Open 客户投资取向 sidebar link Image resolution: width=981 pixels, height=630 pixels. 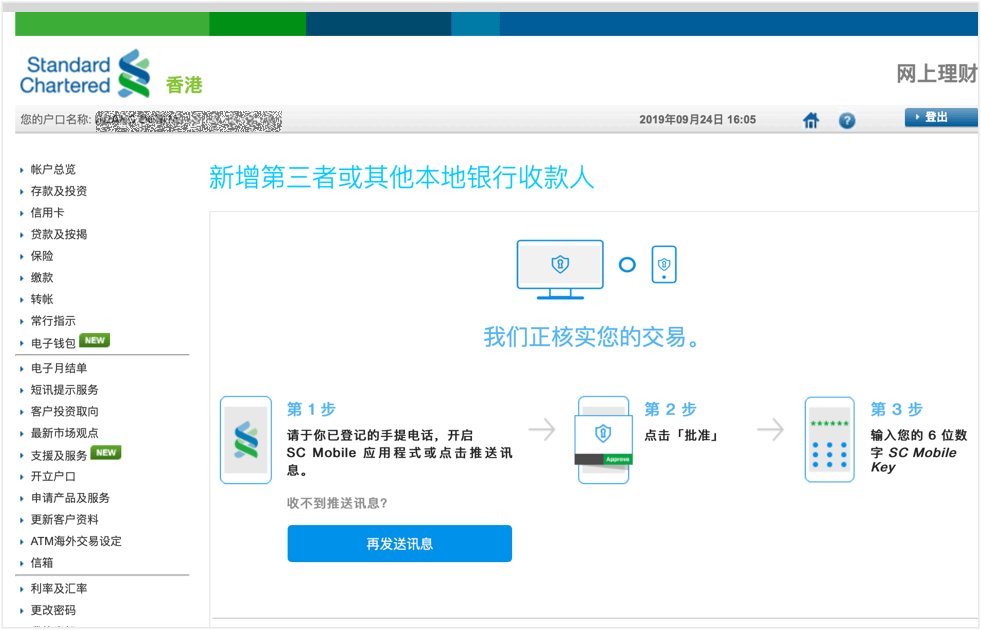tap(64, 411)
